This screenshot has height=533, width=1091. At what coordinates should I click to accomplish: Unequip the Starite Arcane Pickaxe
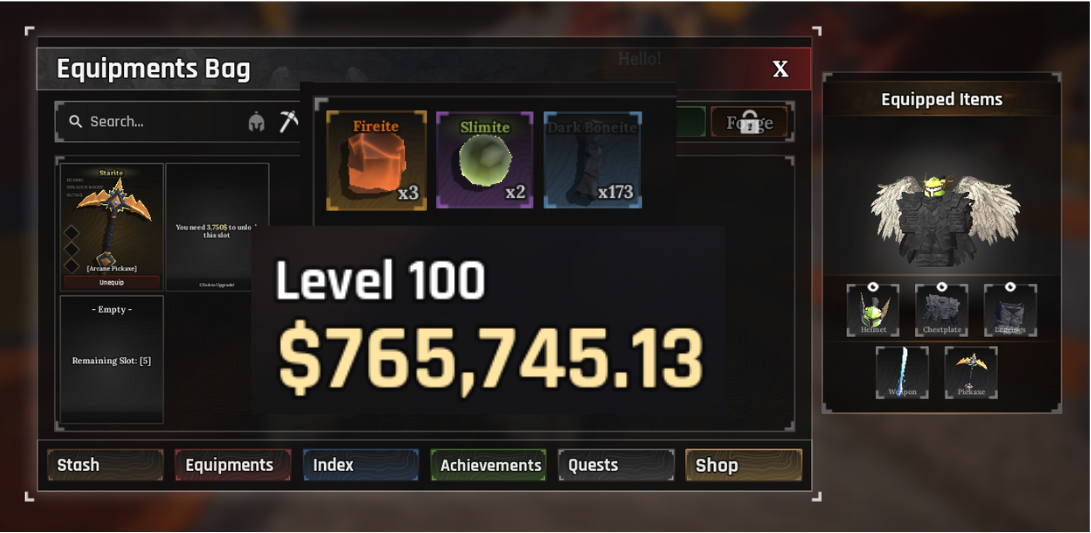111,283
